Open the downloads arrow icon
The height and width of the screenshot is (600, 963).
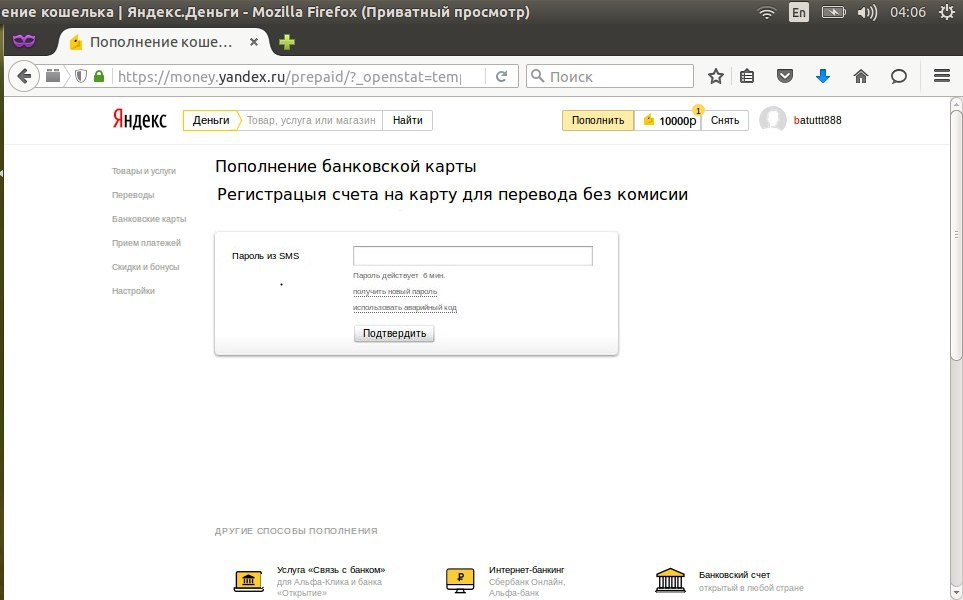tap(823, 76)
